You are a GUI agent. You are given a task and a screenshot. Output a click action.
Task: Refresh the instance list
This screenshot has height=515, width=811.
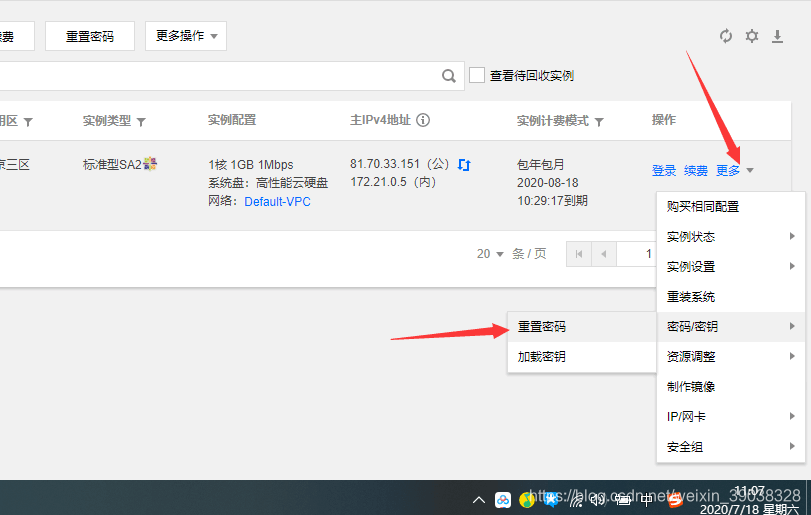(726, 36)
